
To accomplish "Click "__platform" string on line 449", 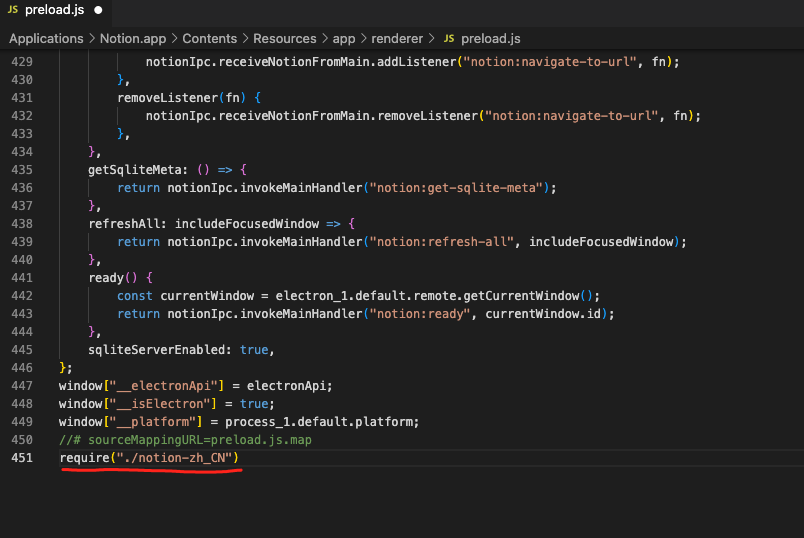I will point(156,422).
